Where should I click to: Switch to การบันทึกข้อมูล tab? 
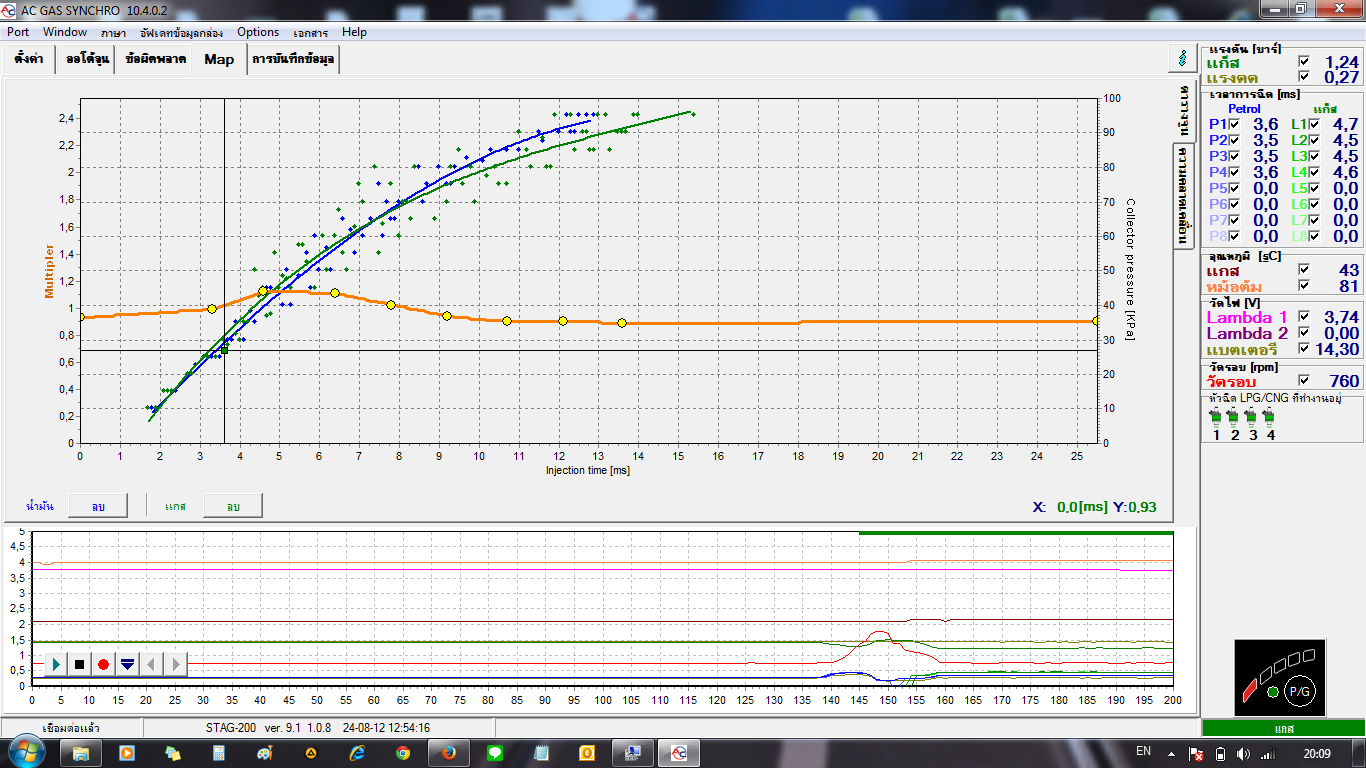tap(294, 59)
